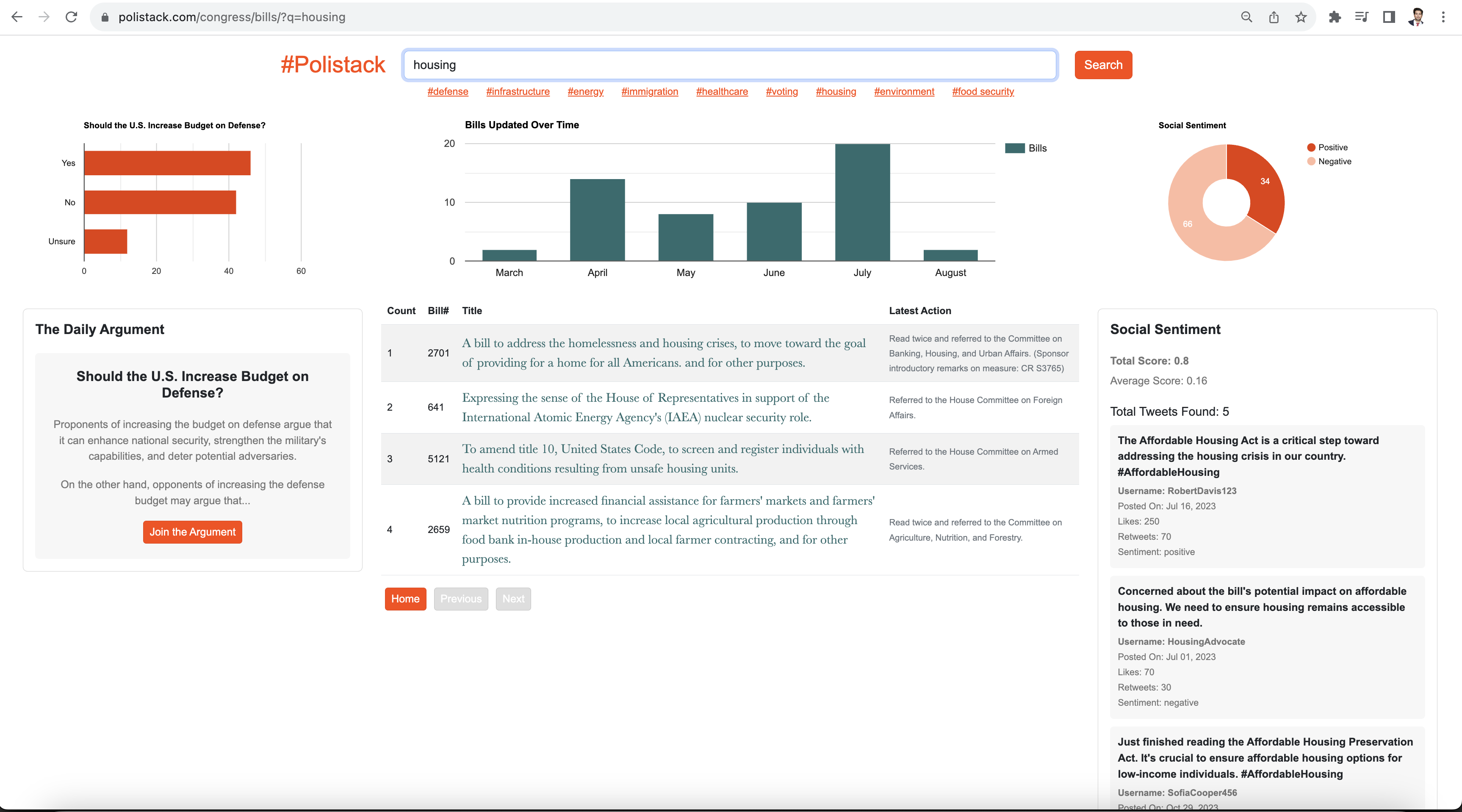Open the media control playlist icon

click(1362, 17)
